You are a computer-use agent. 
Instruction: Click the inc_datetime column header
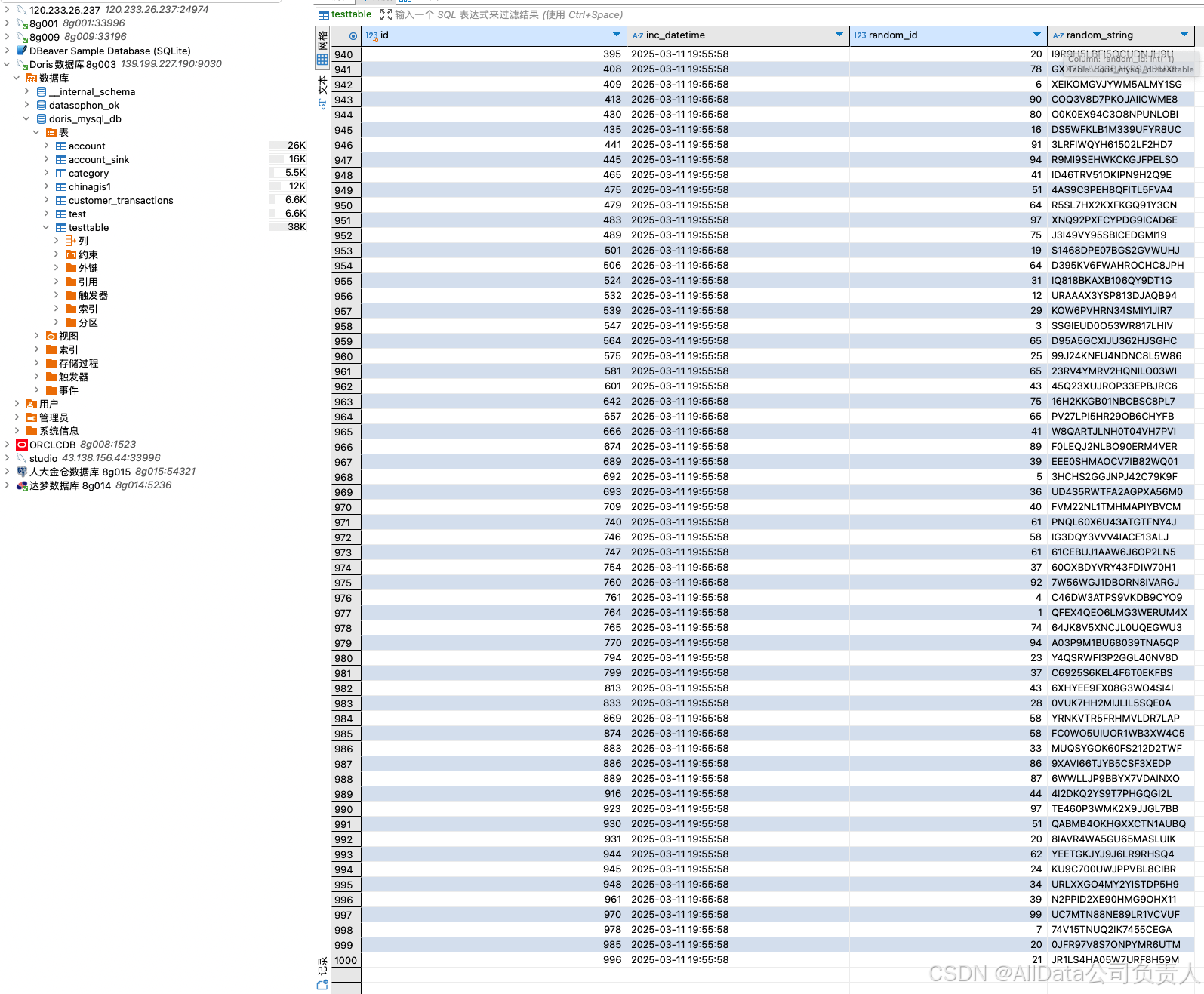pos(737,35)
